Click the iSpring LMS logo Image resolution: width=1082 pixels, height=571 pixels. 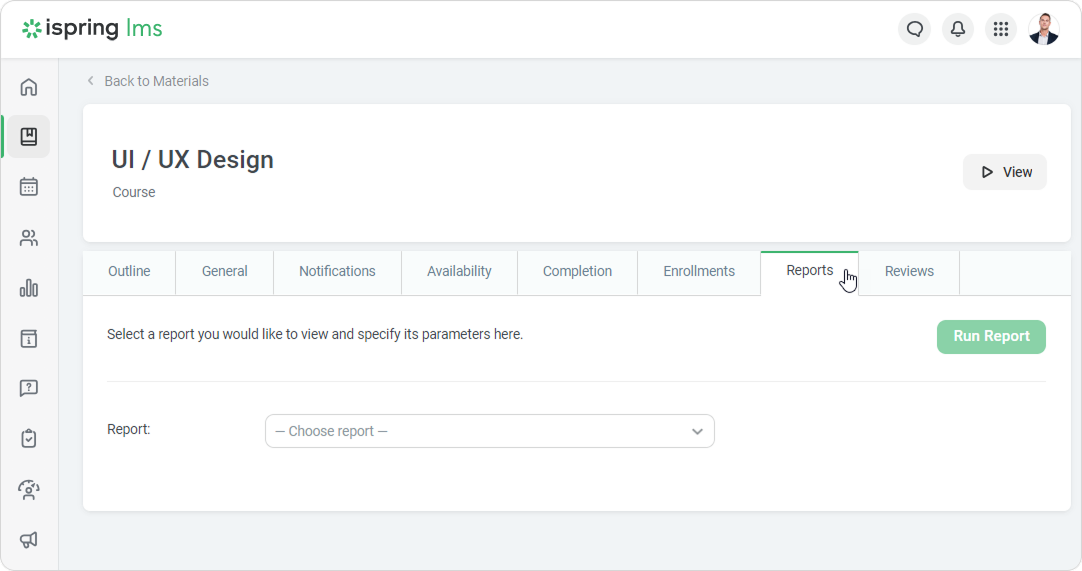(92, 29)
